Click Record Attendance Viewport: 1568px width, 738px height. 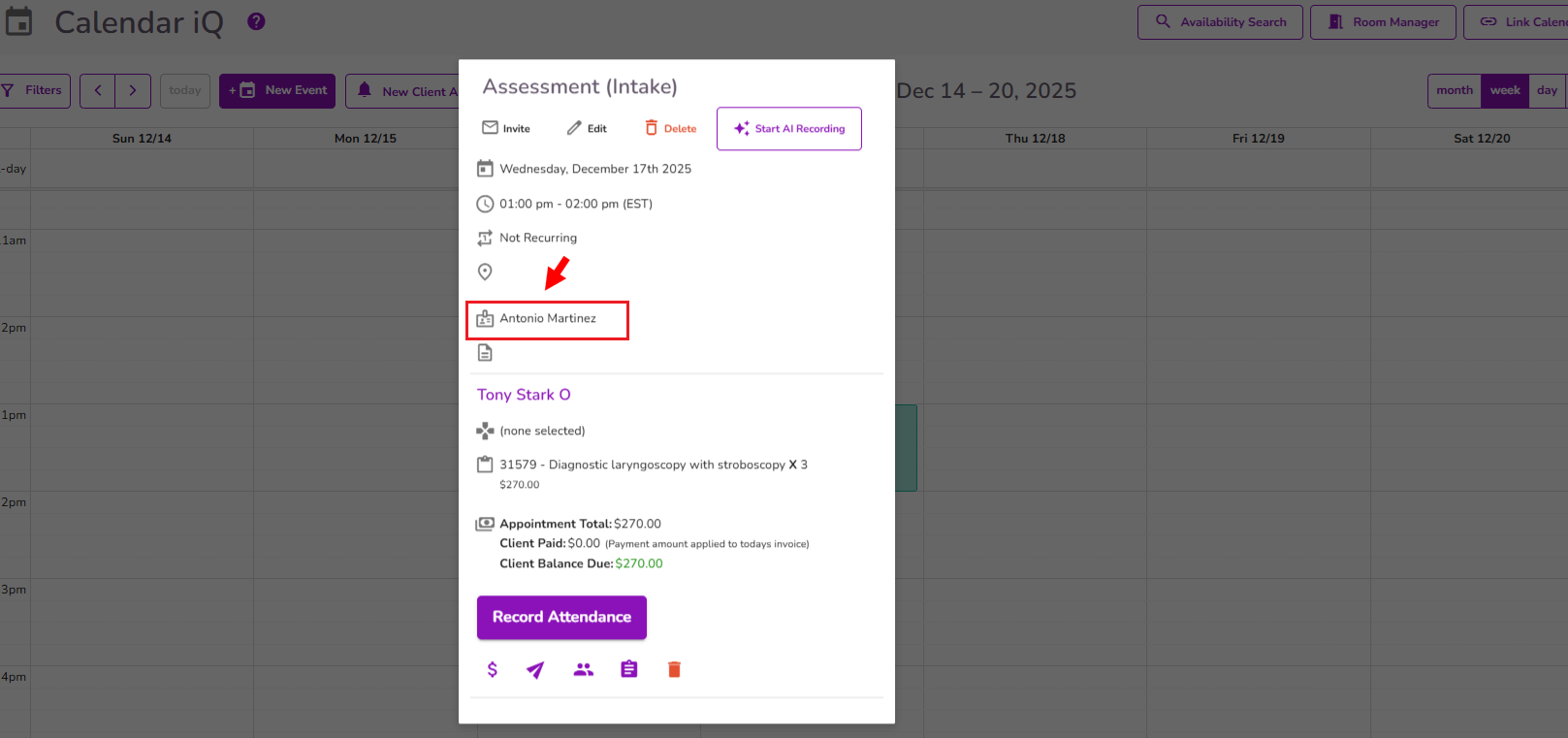(x=561, y=617)
